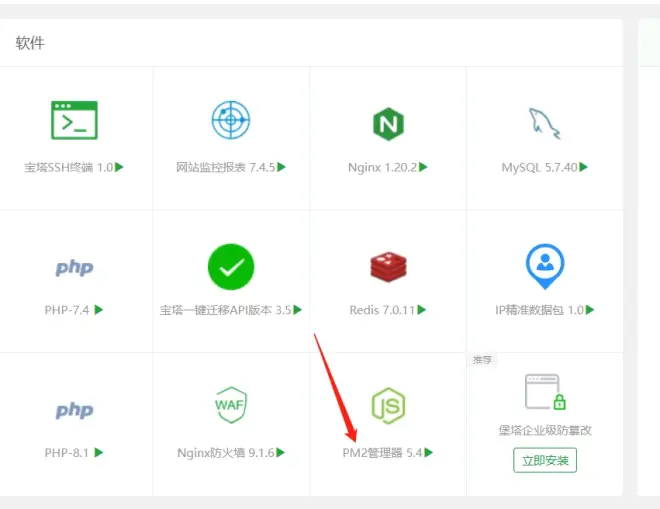The image size is (660, 509).
Task: Click the play arrow next to PHP-8.1
Action: click(98, 453)
